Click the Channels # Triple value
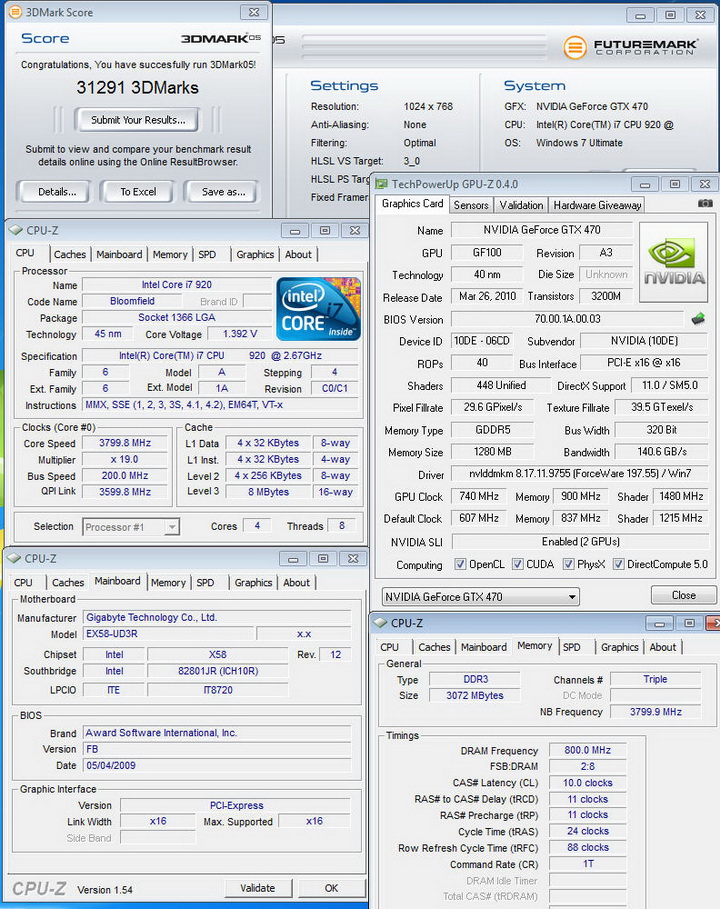Viewport: 720px width, 909px height. 656,679
